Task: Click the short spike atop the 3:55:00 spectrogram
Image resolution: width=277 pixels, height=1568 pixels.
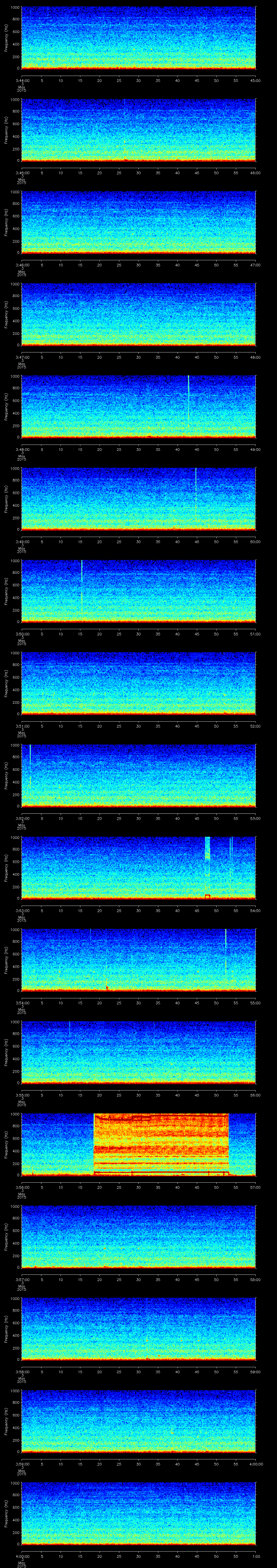Action: click(70, 1028)
